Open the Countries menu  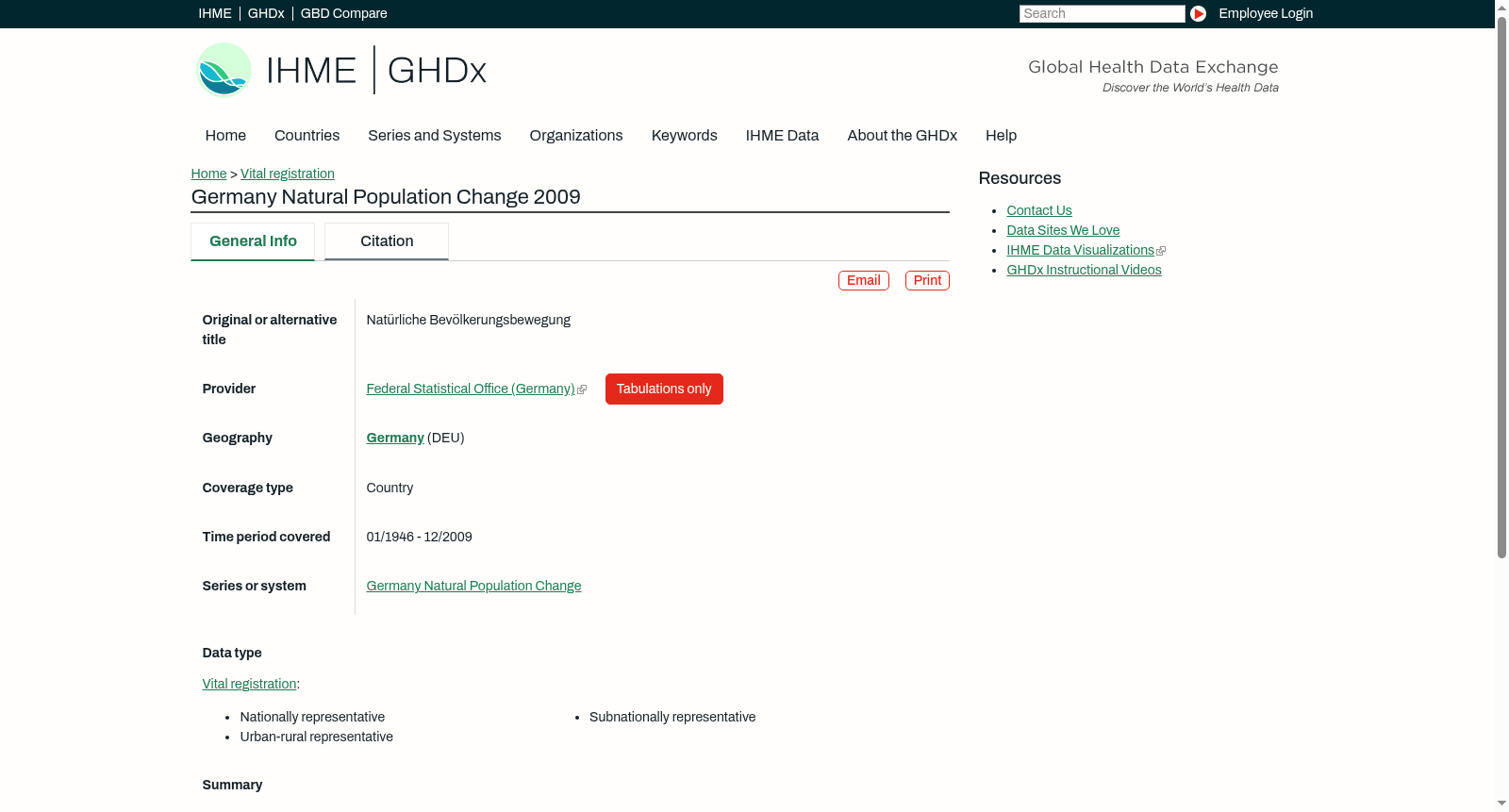(x=307, y=136)
